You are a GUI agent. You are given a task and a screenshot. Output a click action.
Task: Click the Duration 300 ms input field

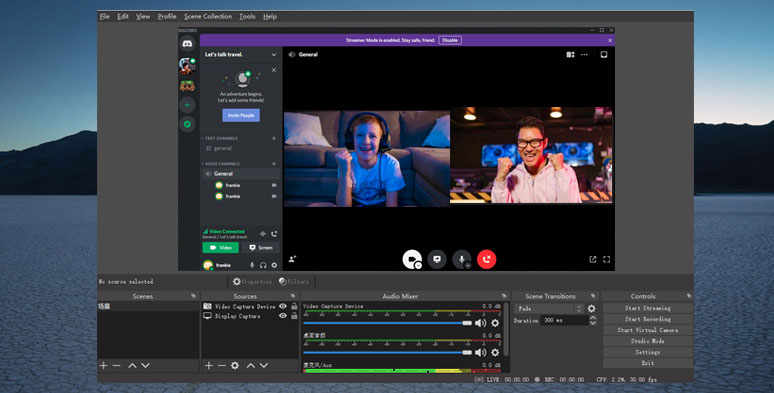coord(565,320)
